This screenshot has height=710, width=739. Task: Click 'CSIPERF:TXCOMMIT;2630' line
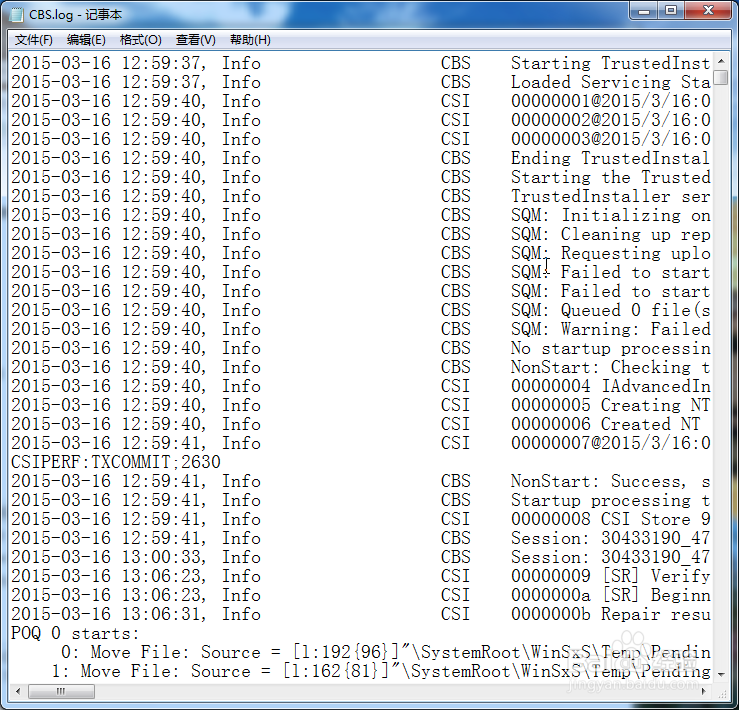point(115,462)
